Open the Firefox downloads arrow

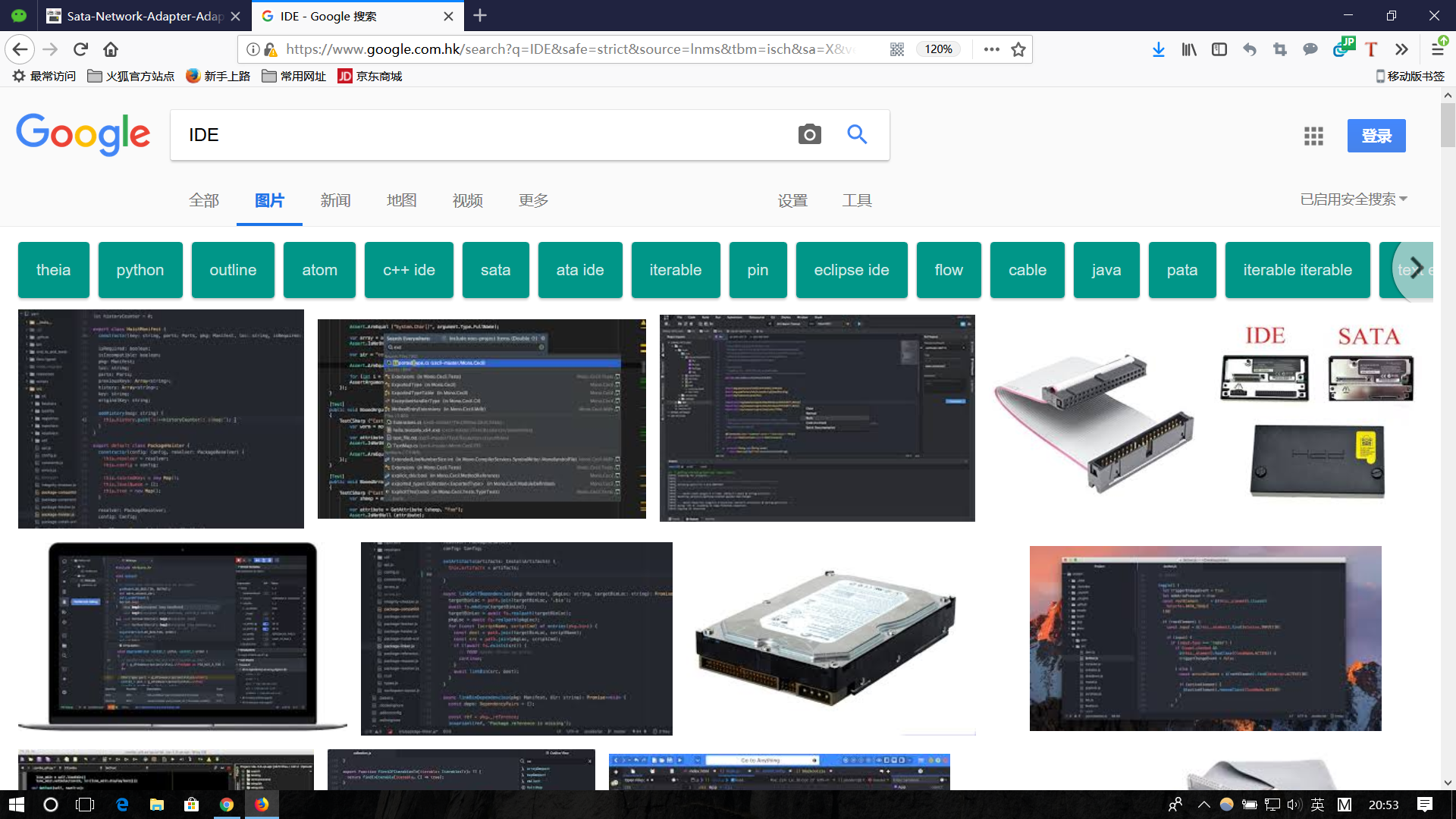pos(1158,49)
